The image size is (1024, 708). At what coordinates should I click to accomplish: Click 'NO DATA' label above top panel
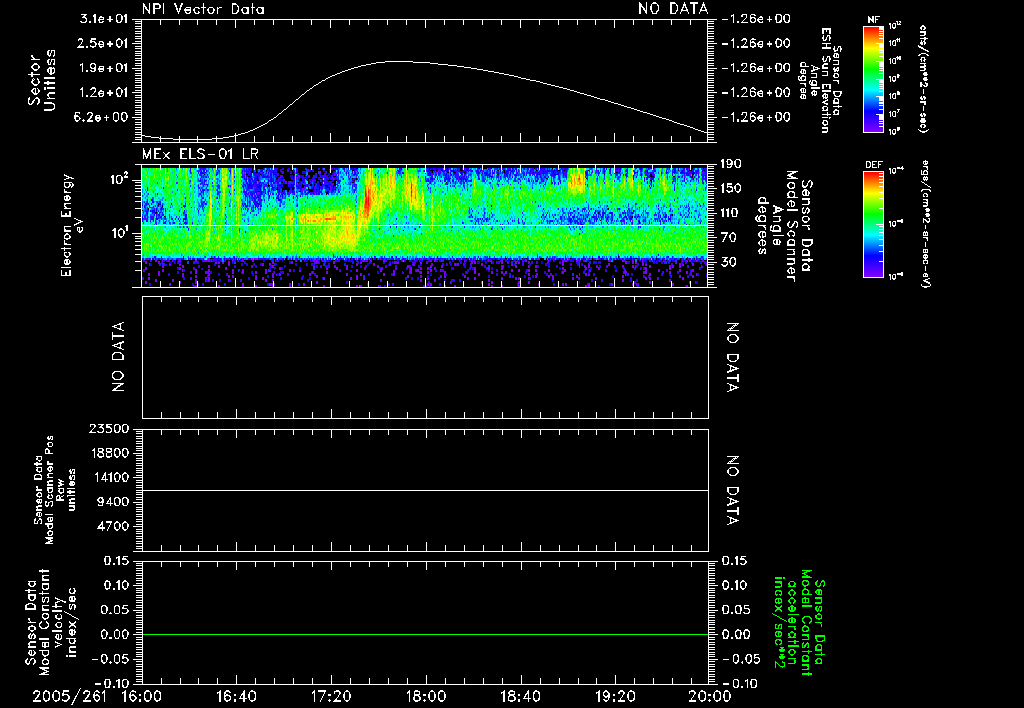coord(673,9)
